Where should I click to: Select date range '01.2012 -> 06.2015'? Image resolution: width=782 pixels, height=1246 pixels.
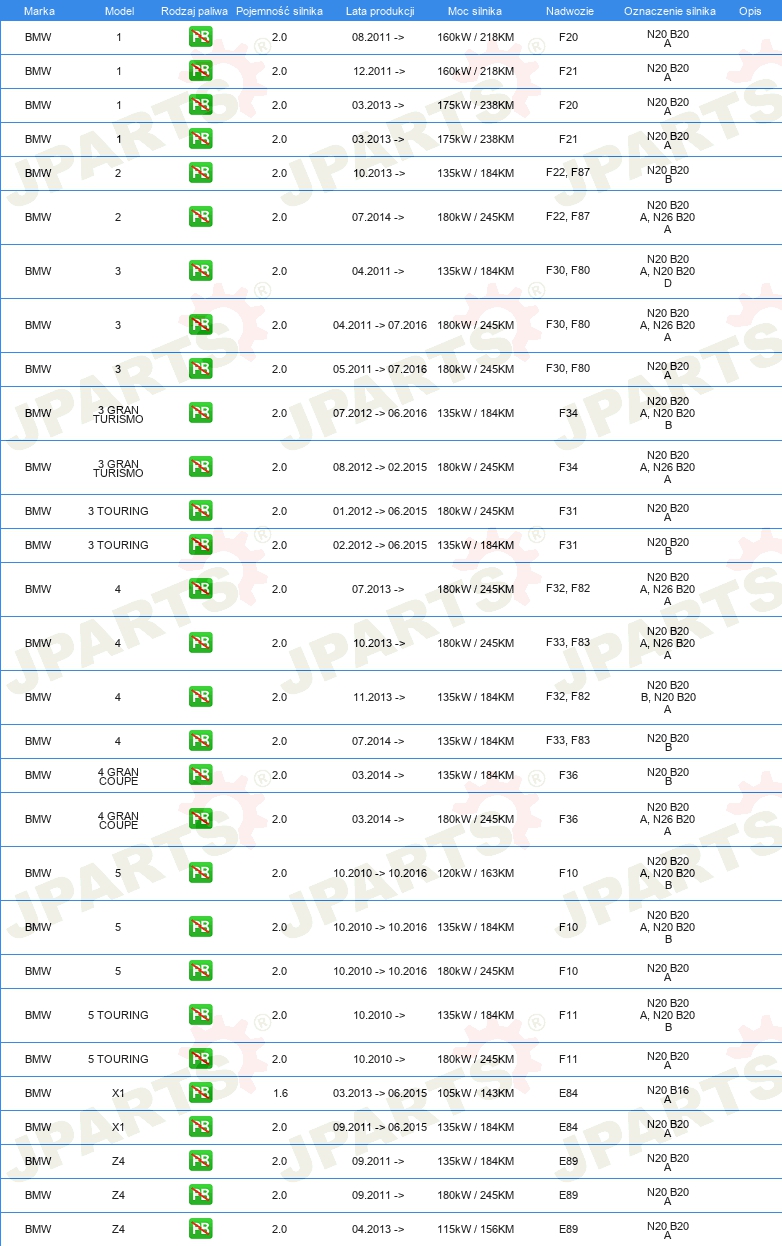coord(379,511)
